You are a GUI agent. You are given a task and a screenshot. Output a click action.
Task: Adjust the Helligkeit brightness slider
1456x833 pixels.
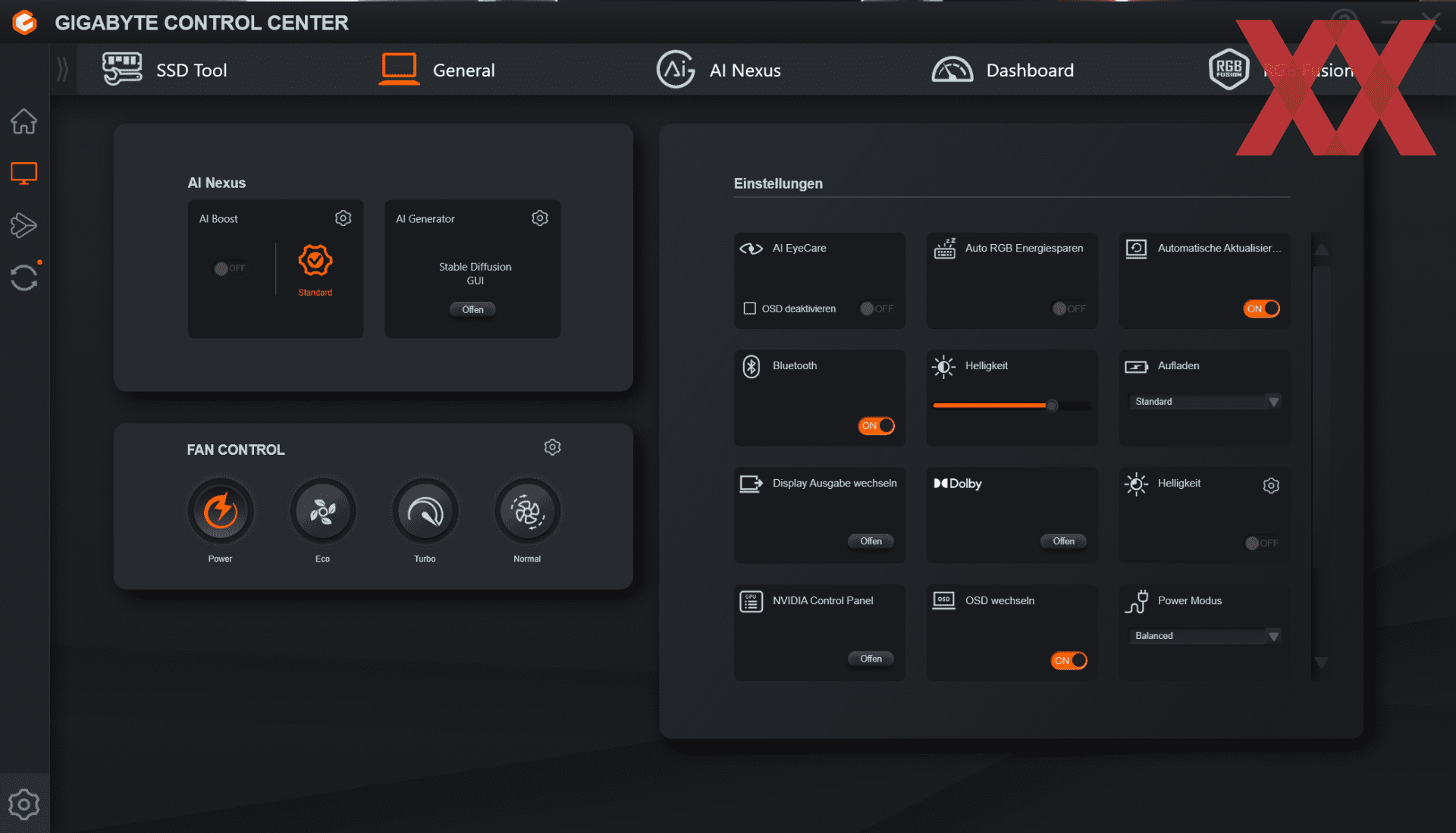click(1012, 406)
